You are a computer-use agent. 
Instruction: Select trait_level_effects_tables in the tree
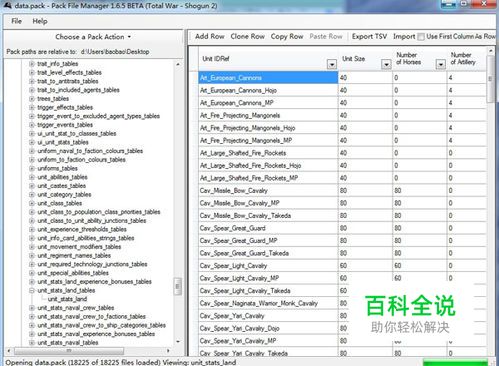[69, 72]
